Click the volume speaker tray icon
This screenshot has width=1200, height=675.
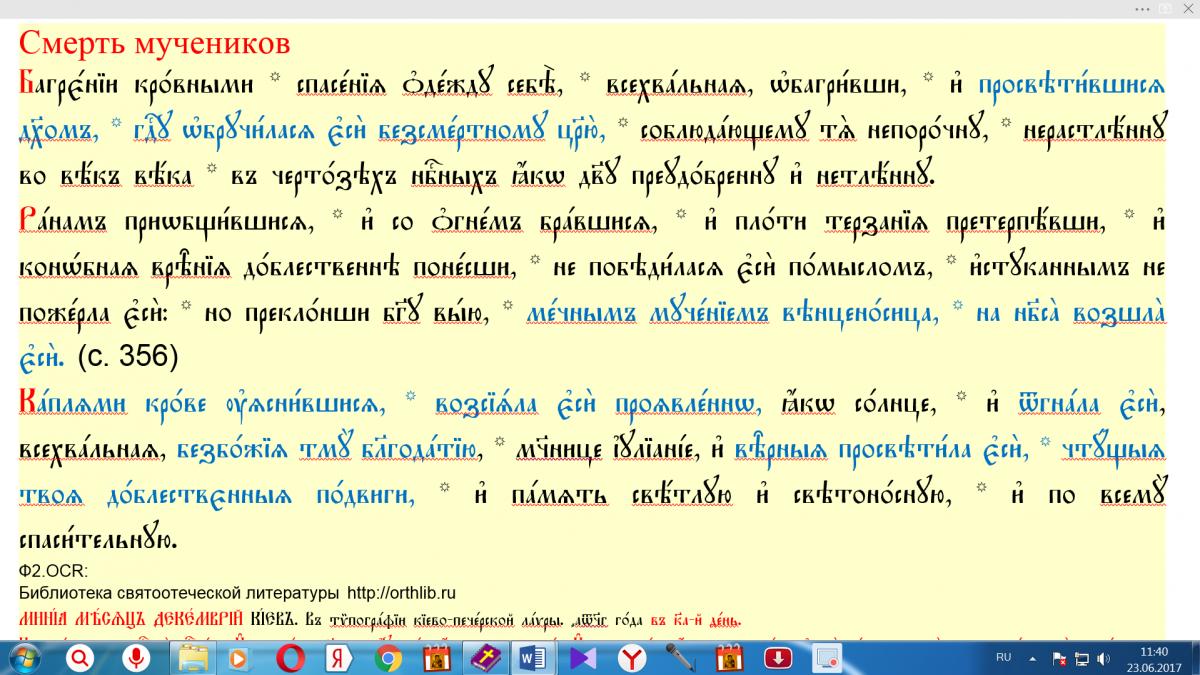(x=1102, y=658)
